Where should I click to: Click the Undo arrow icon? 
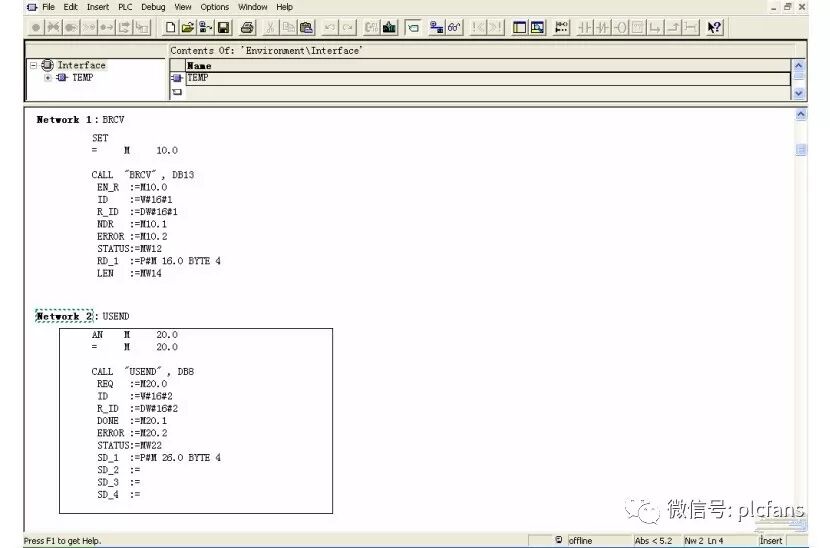pos(330,27)
